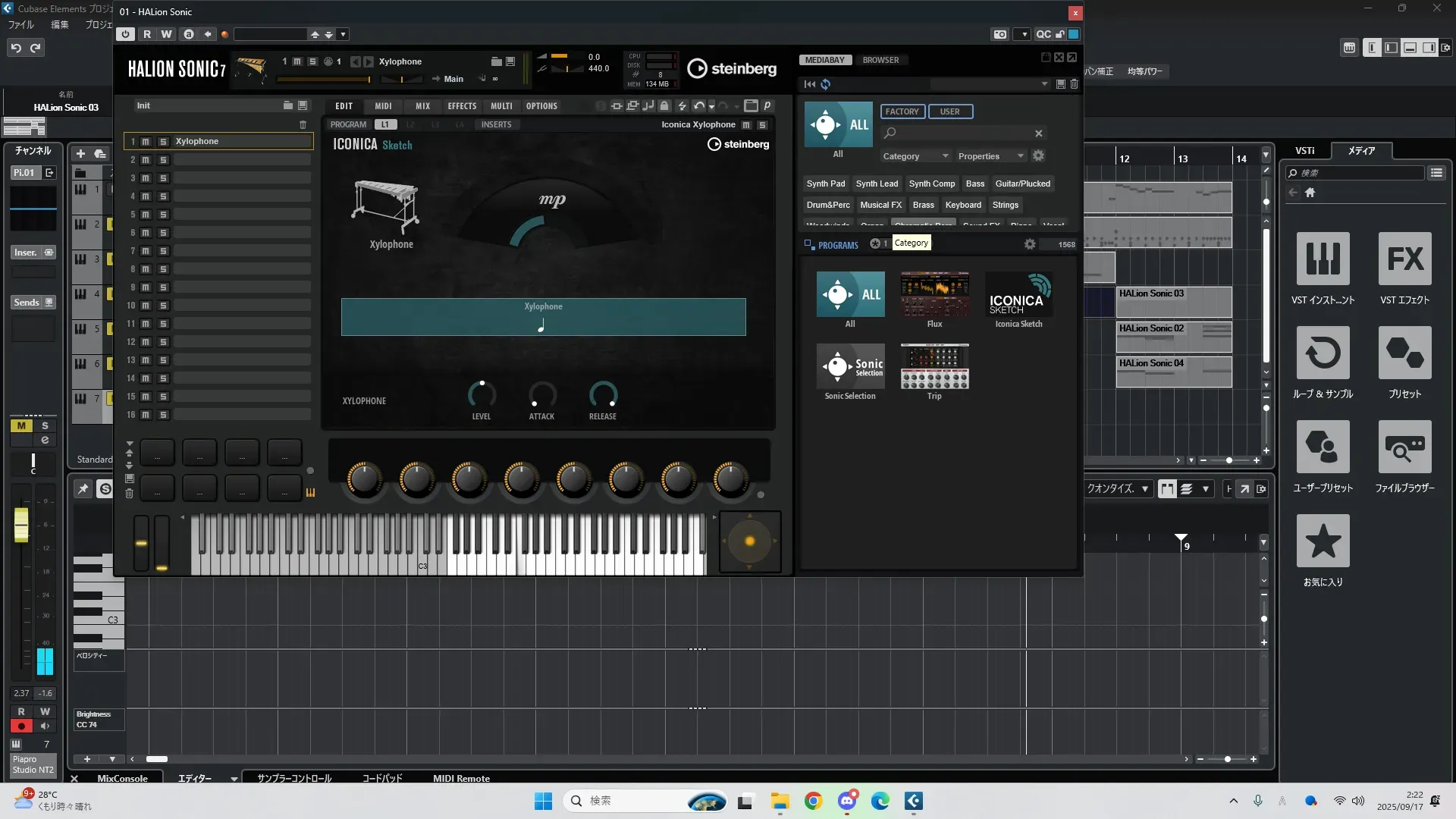The image size is (1456, 819).
Task: Solo slot 1 Xylophone
Action: click(163, 142)
